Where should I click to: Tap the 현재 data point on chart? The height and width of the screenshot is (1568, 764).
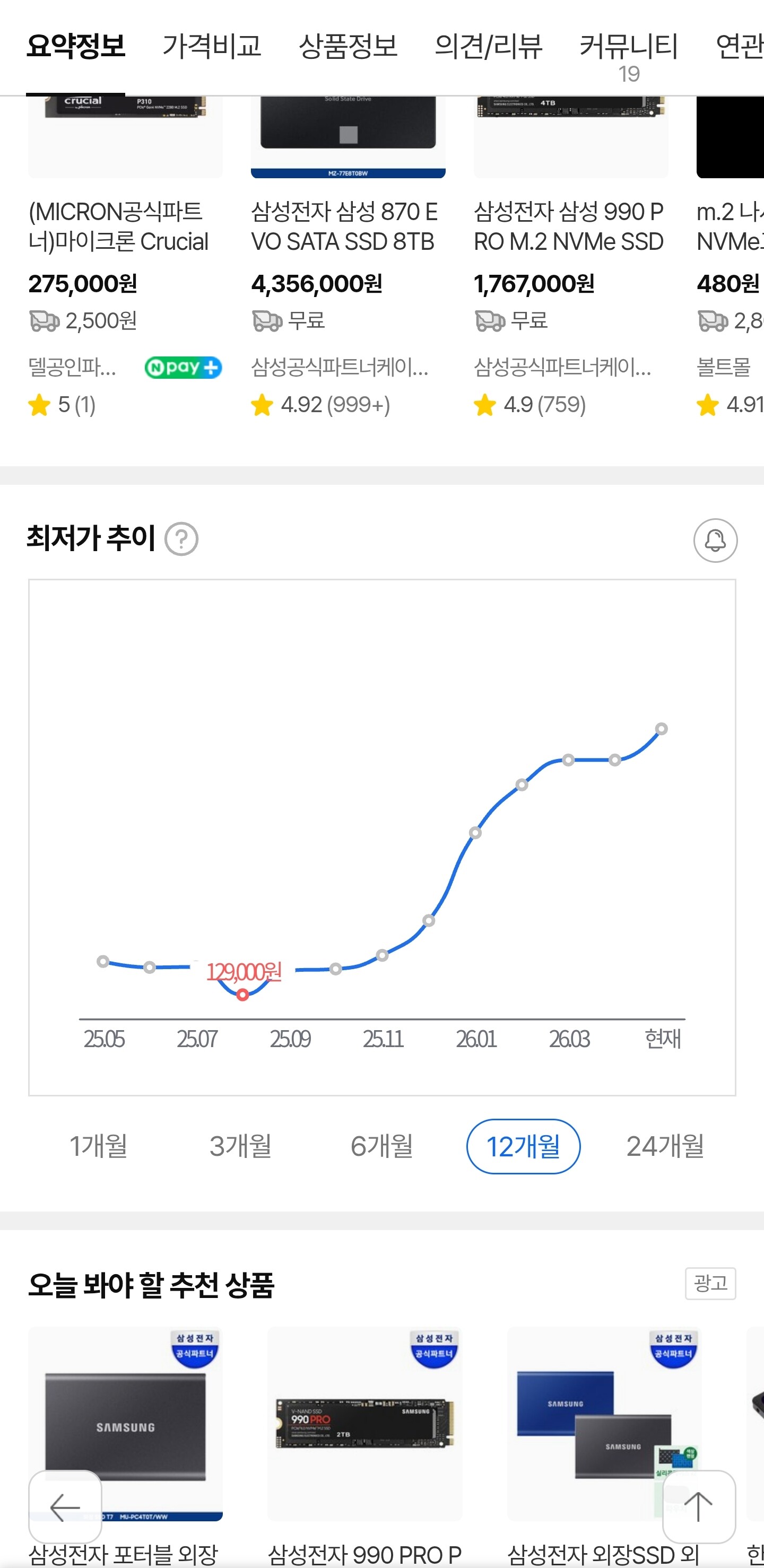click(x=661, y=729)
